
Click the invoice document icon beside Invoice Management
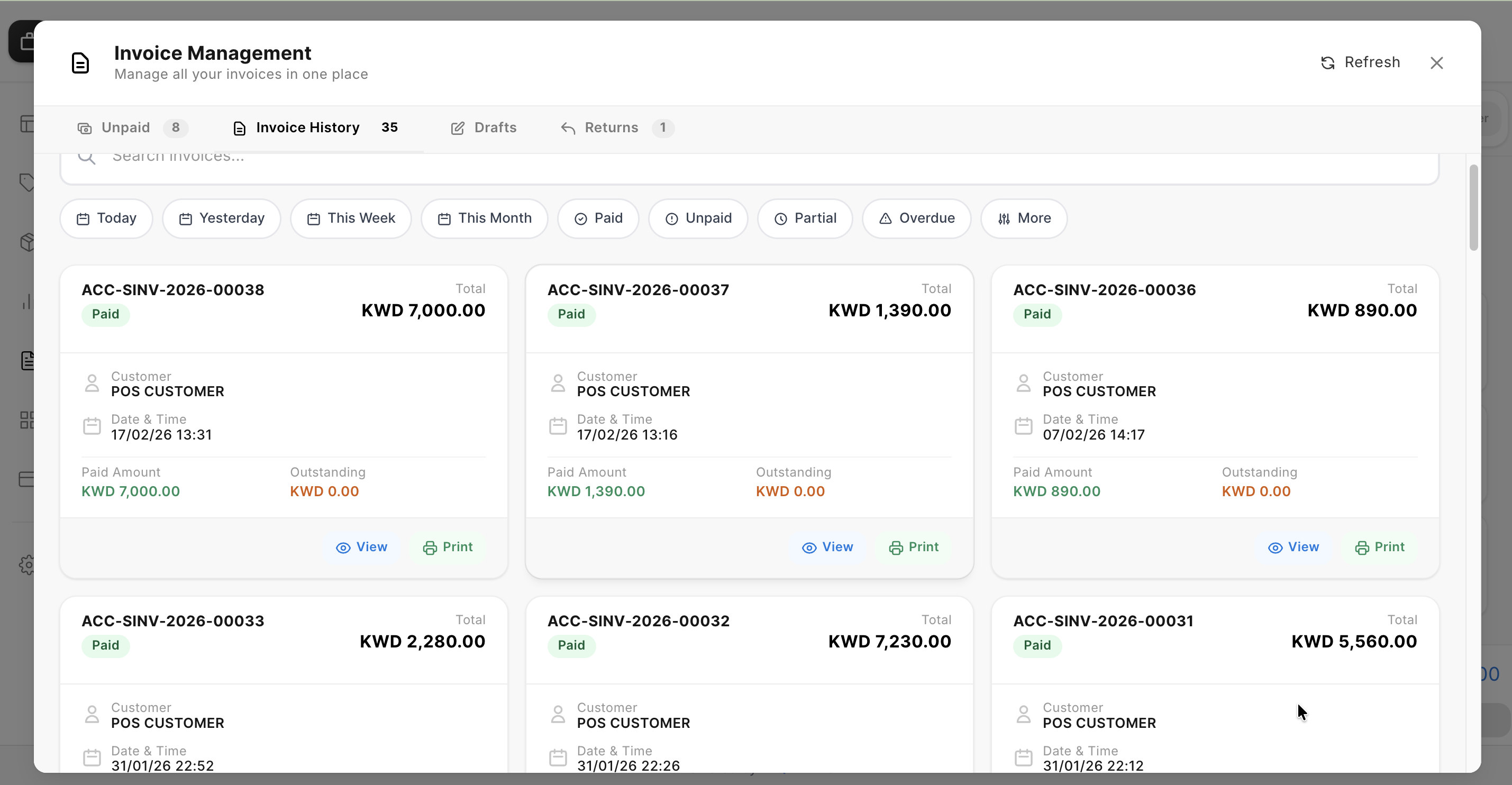(80, 63)
